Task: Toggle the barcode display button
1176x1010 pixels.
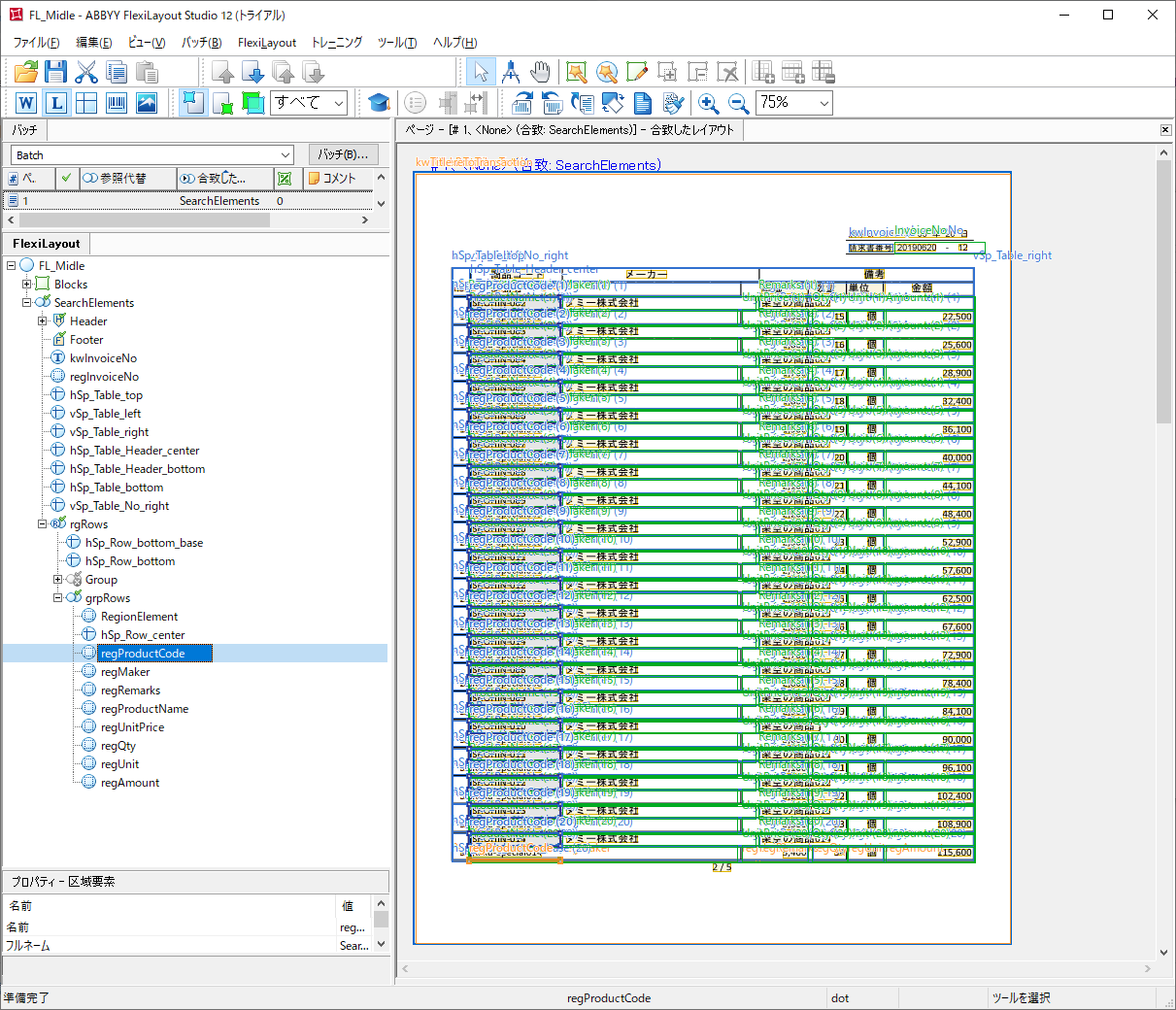Action: [x=117, y=103]
